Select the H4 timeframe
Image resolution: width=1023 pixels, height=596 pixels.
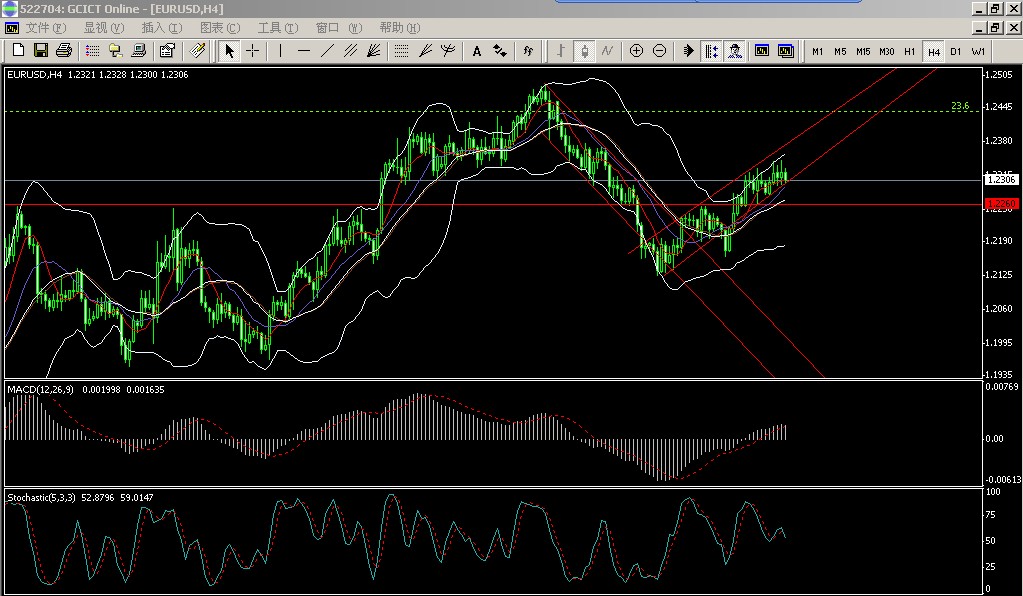pos(934,52)
